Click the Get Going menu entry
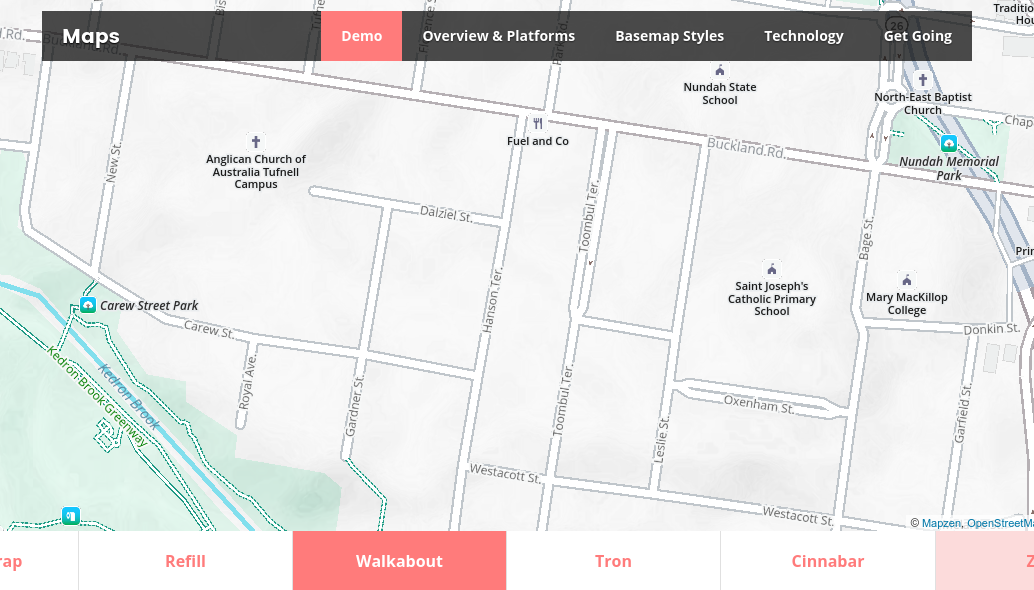Viewport: 1034px width, 590px height. coord(917,36)
